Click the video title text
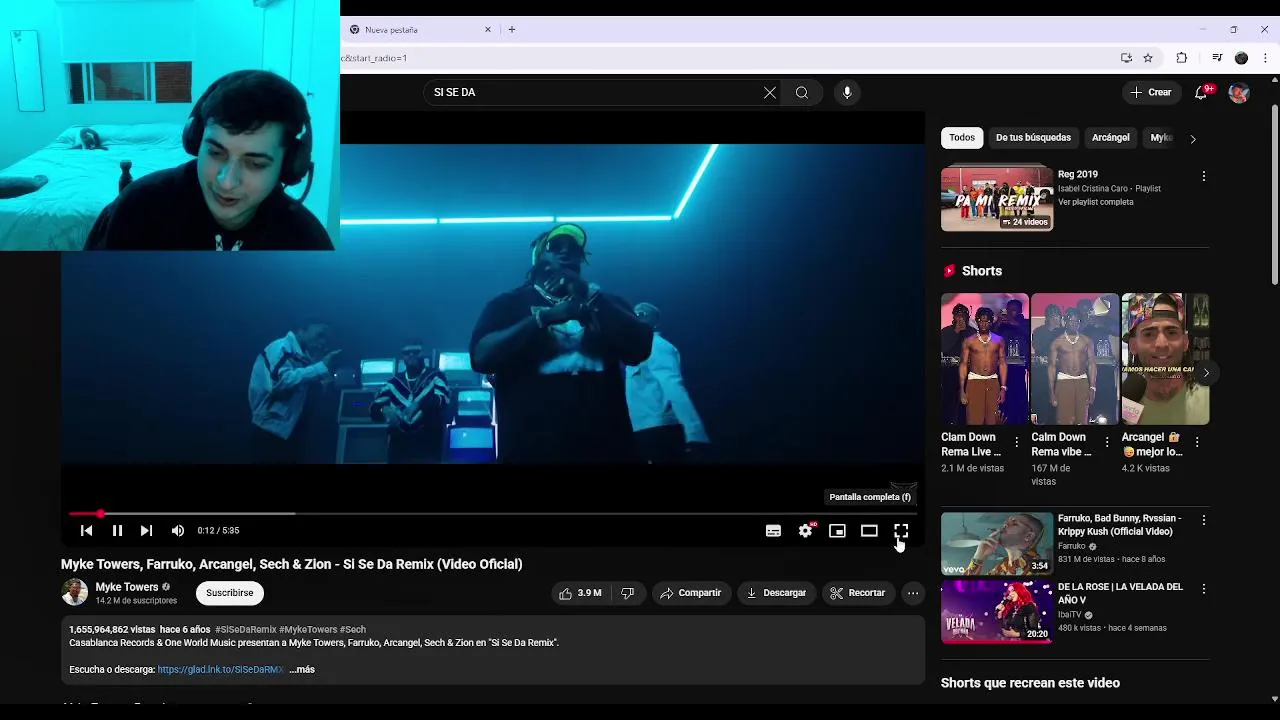Viewport: 1280px width, 720px height. coord(292,564)
